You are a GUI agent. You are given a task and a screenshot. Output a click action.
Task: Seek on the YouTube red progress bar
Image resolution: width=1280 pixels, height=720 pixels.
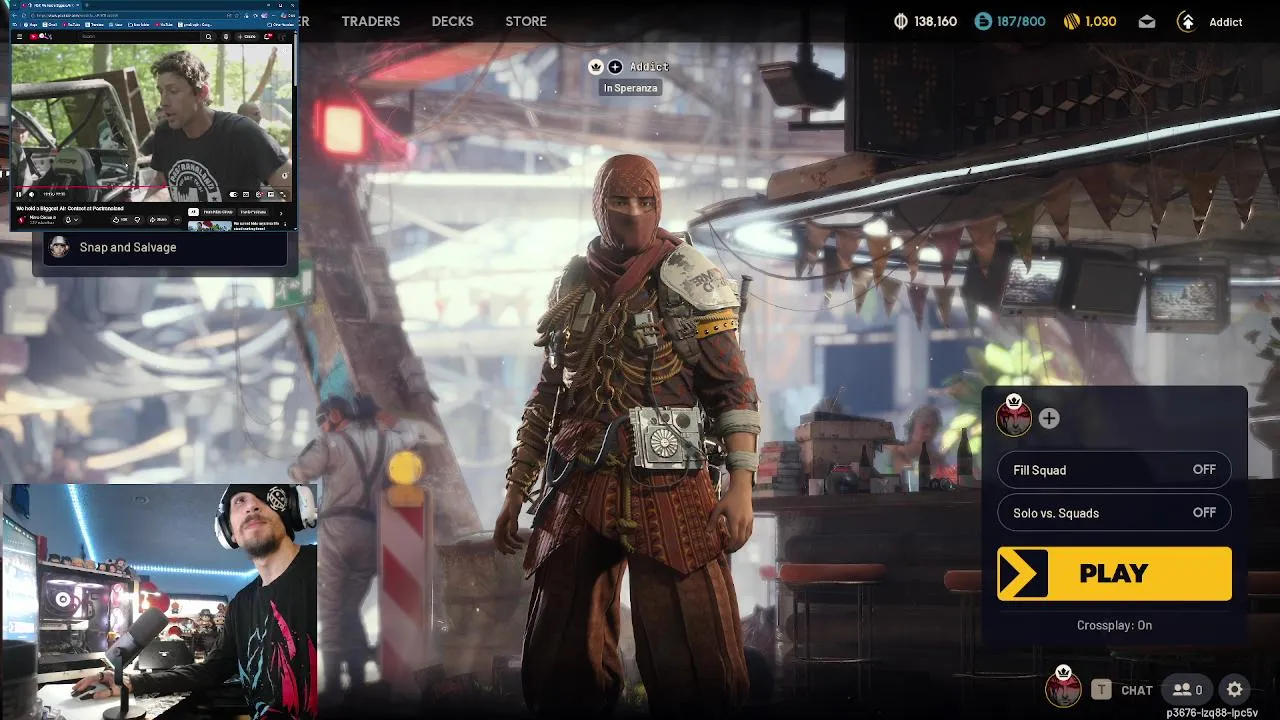[152, 187]
